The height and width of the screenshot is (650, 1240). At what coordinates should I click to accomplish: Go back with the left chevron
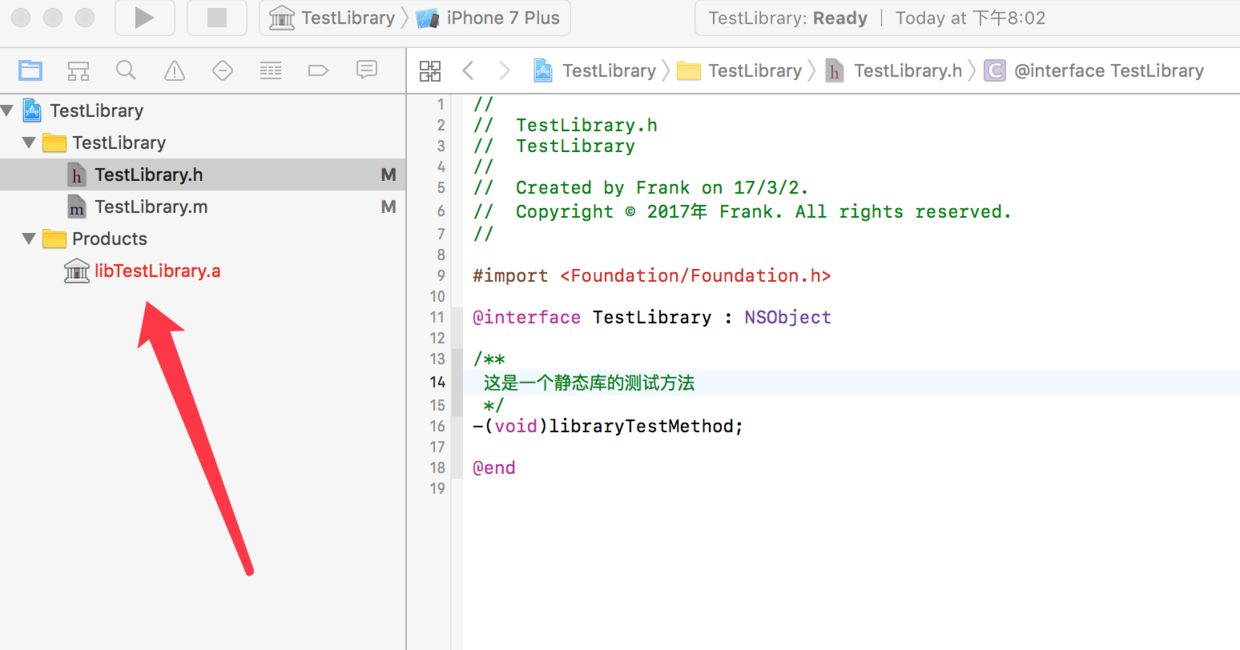pyautogui.click(x=468, y=70)
